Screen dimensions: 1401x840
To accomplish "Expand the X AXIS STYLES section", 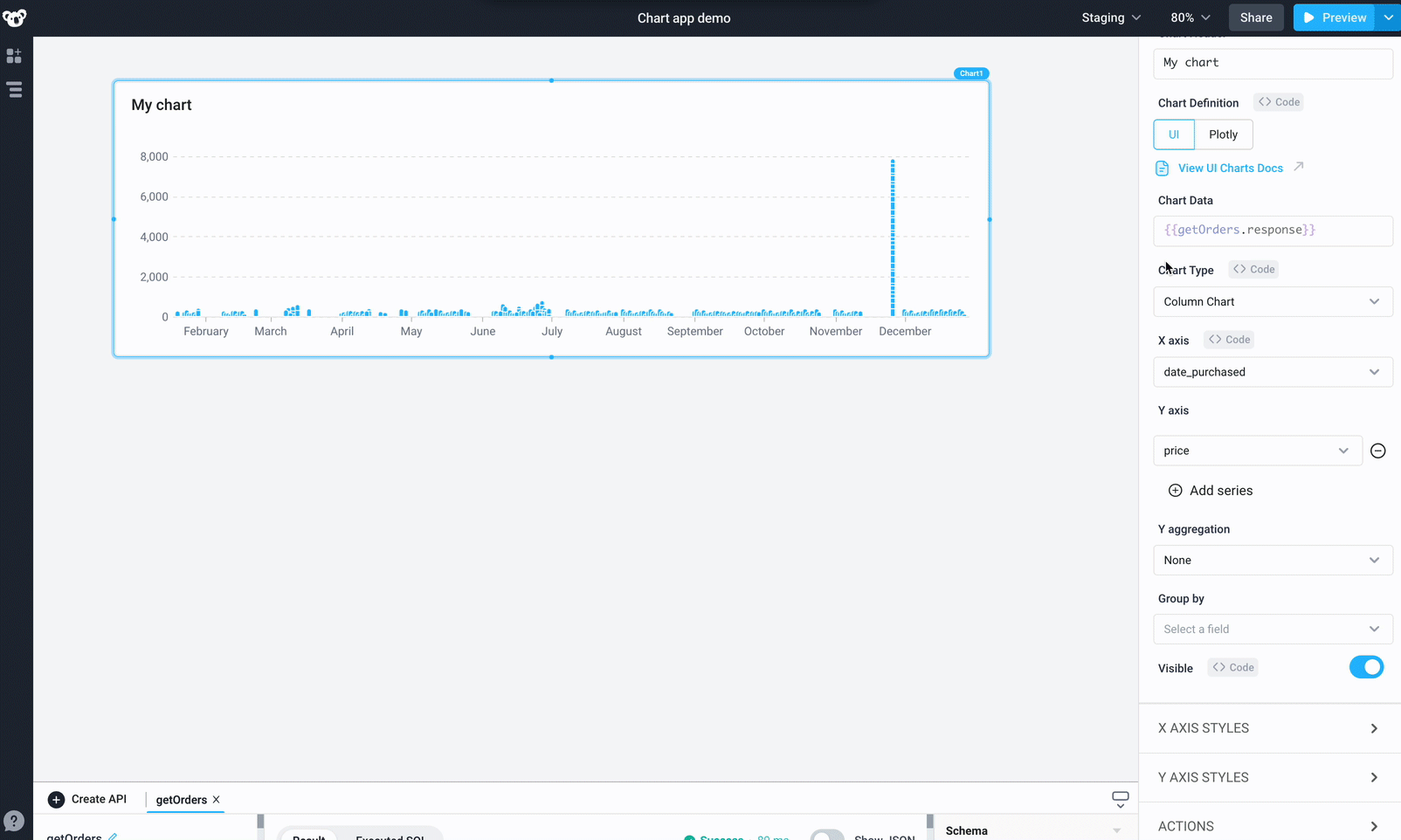I will [x=1270, y=728].
